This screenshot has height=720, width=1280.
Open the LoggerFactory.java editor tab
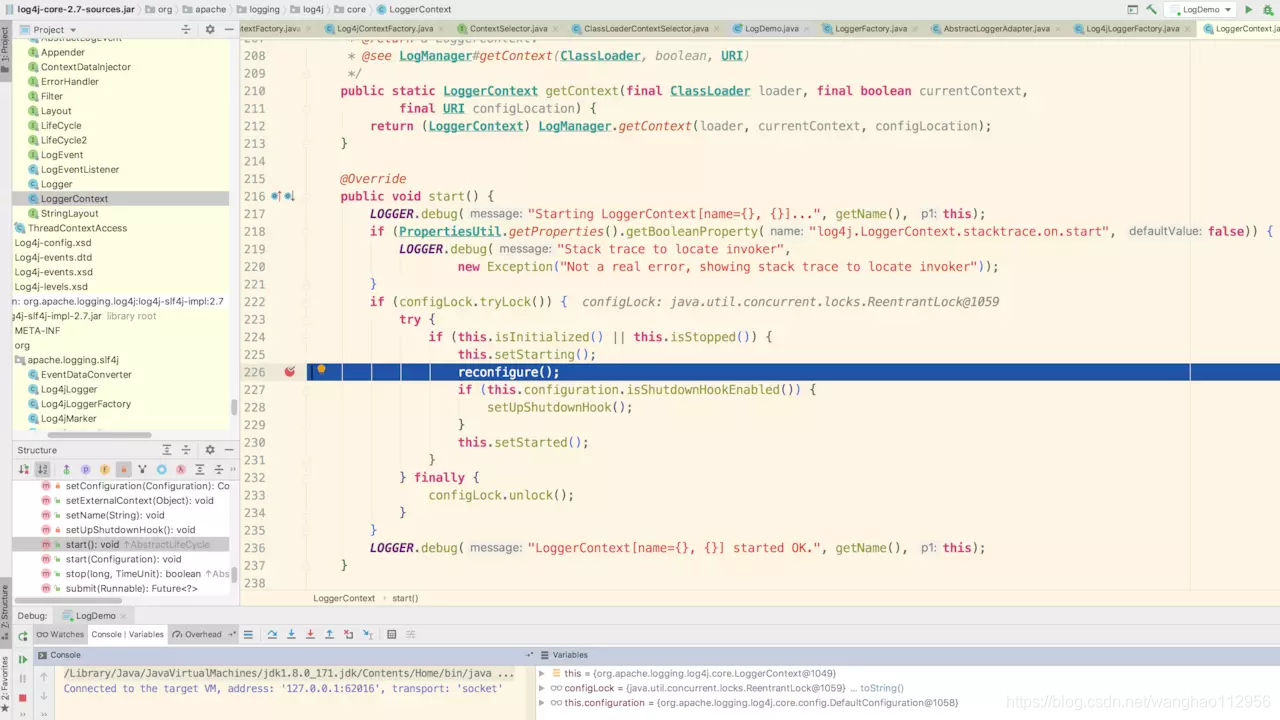click(870, 29)
